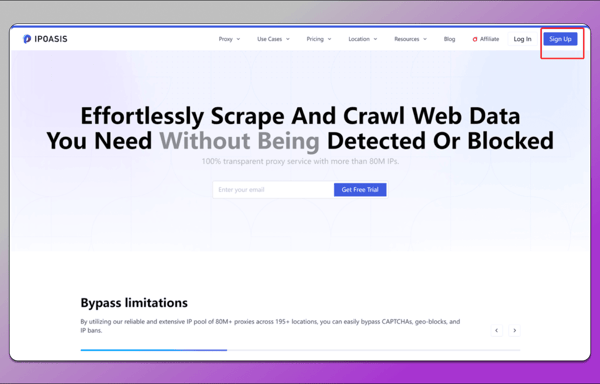Go to the Blog page
The image size is (600, 384).
point(450,39)
